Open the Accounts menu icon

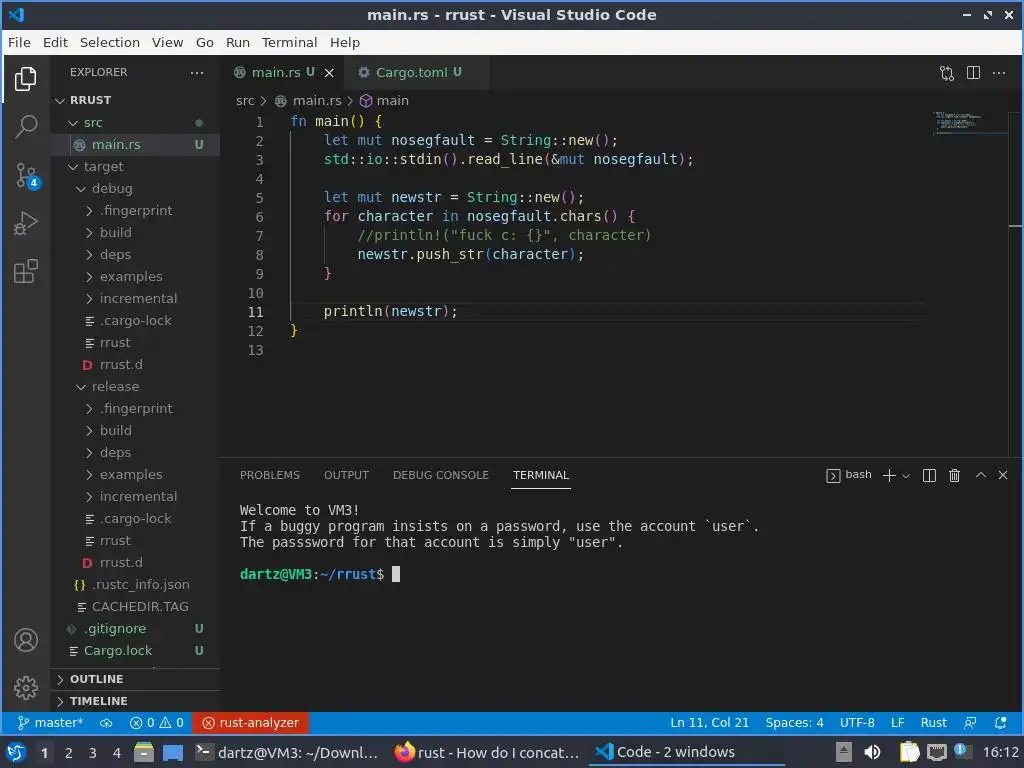(x=25, y=640)
